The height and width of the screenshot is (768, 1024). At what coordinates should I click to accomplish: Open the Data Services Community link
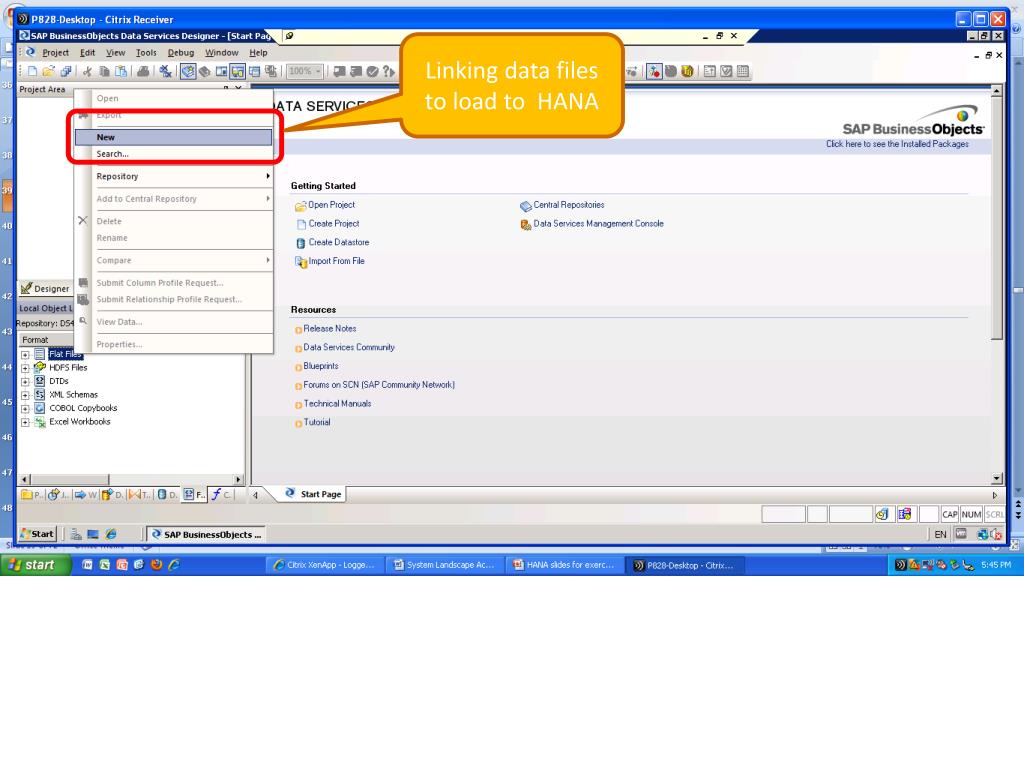point(349,347)
